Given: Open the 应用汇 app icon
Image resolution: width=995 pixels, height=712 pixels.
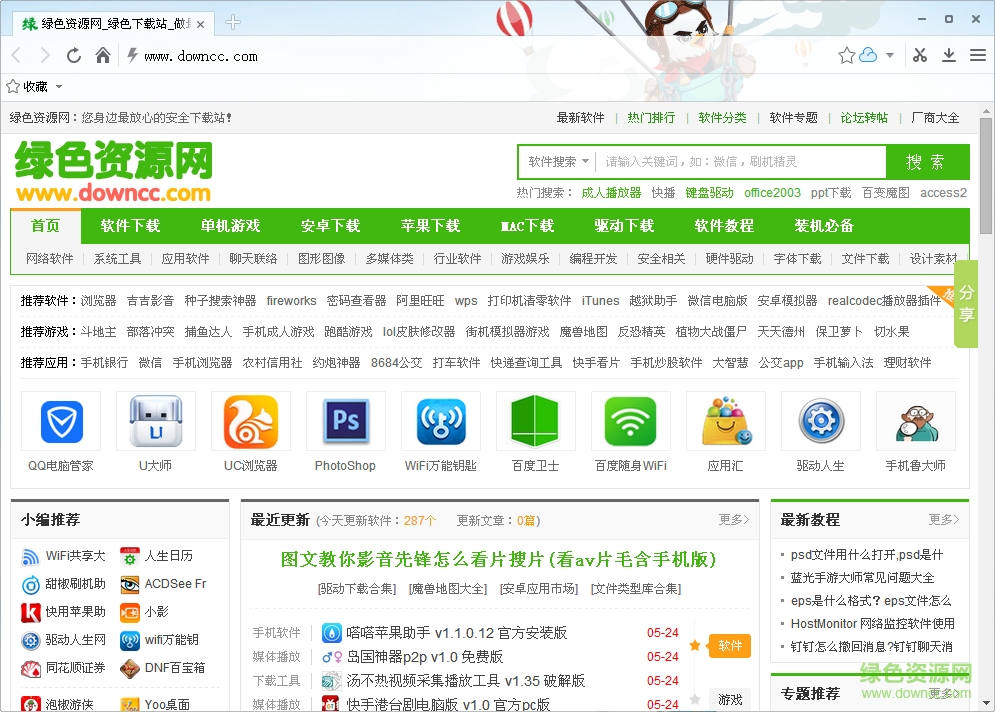Looking at the screenshot, I should pyautogui.click(x=726, y=421).
